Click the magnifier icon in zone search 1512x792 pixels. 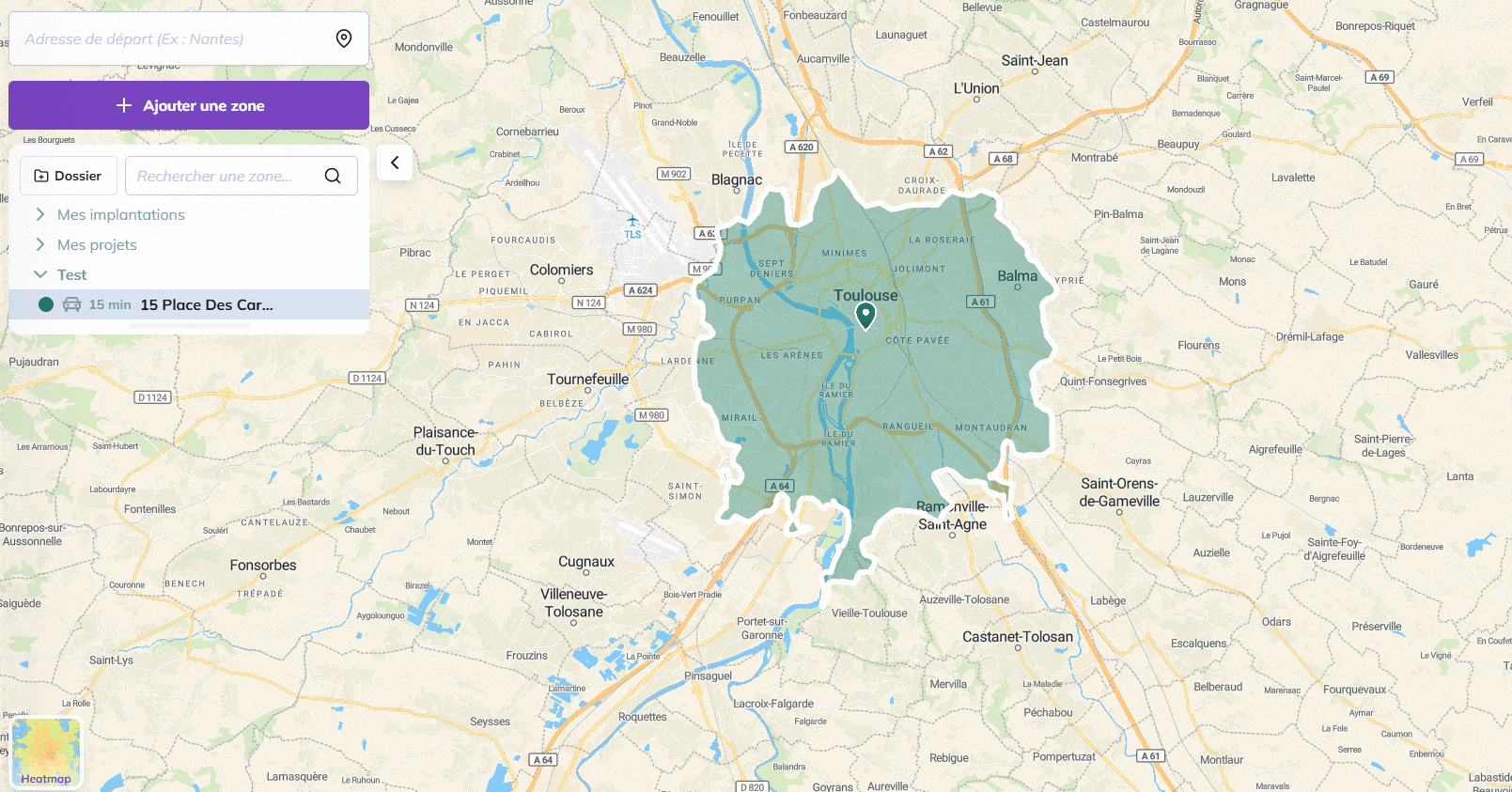[333, 176]
